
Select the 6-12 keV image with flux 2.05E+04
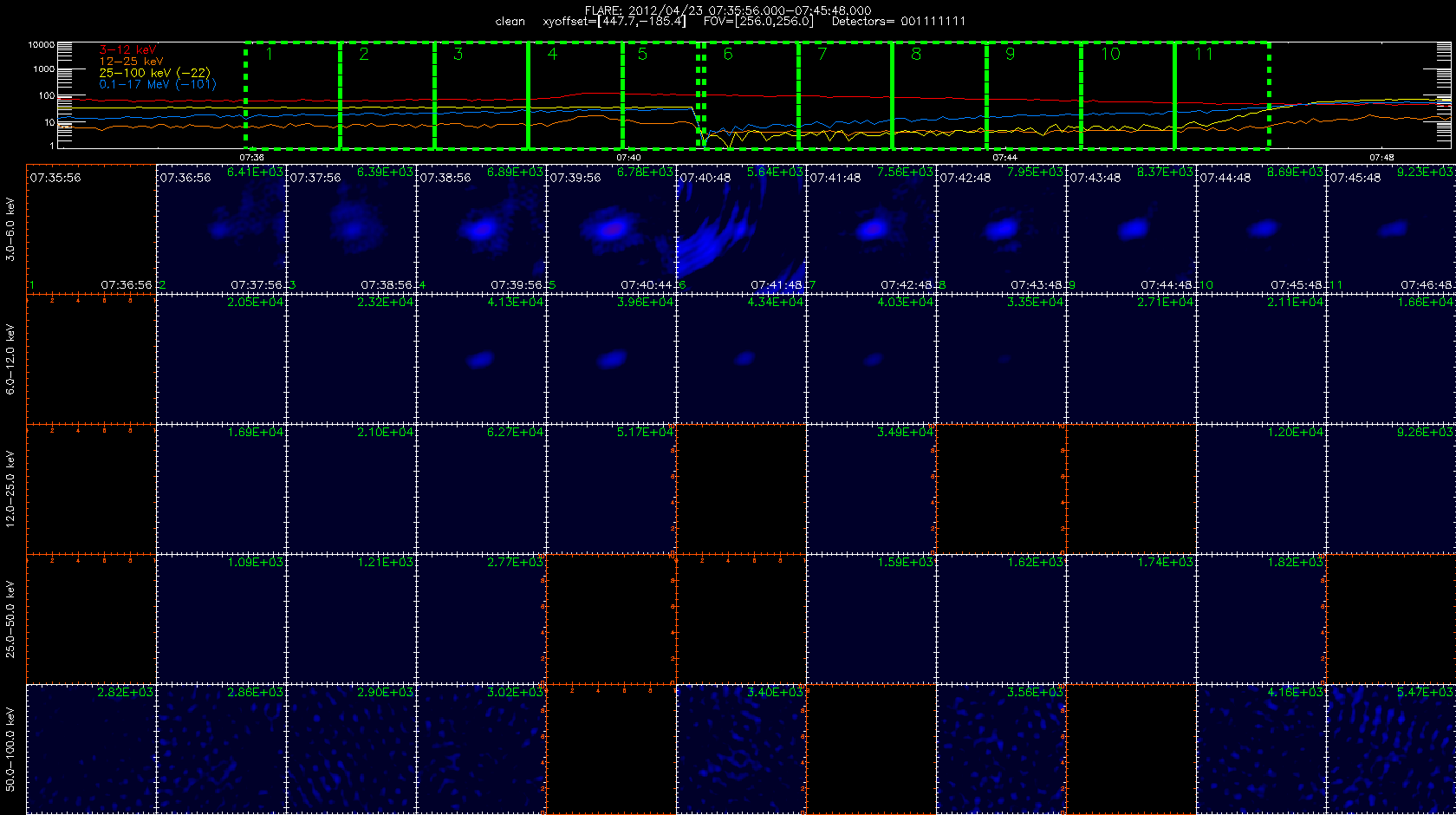coord(221,359)
